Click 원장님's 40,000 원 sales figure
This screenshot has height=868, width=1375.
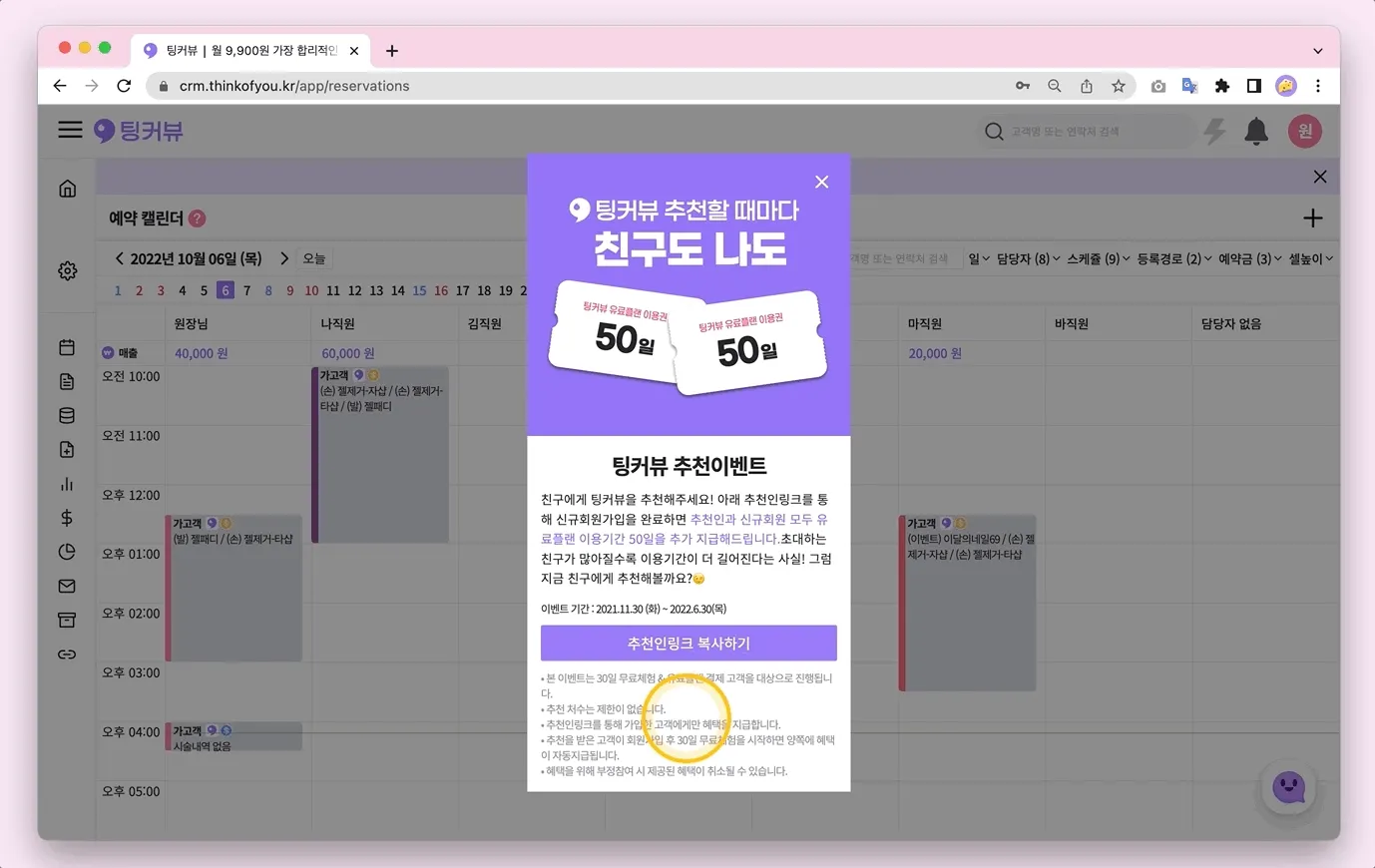coord(202,353)
